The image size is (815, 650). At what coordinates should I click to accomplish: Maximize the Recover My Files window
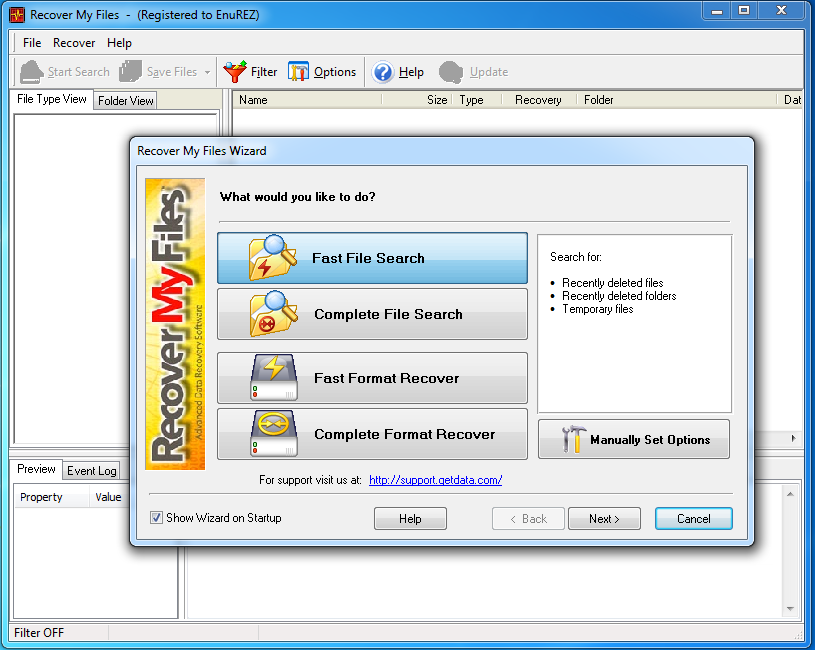(744, 11)
